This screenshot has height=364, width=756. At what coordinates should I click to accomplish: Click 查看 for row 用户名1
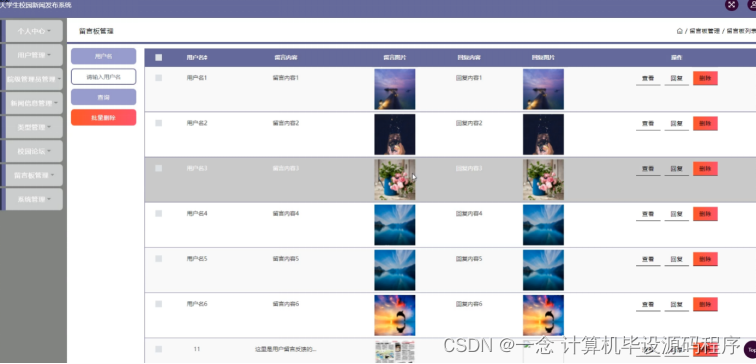648,79
